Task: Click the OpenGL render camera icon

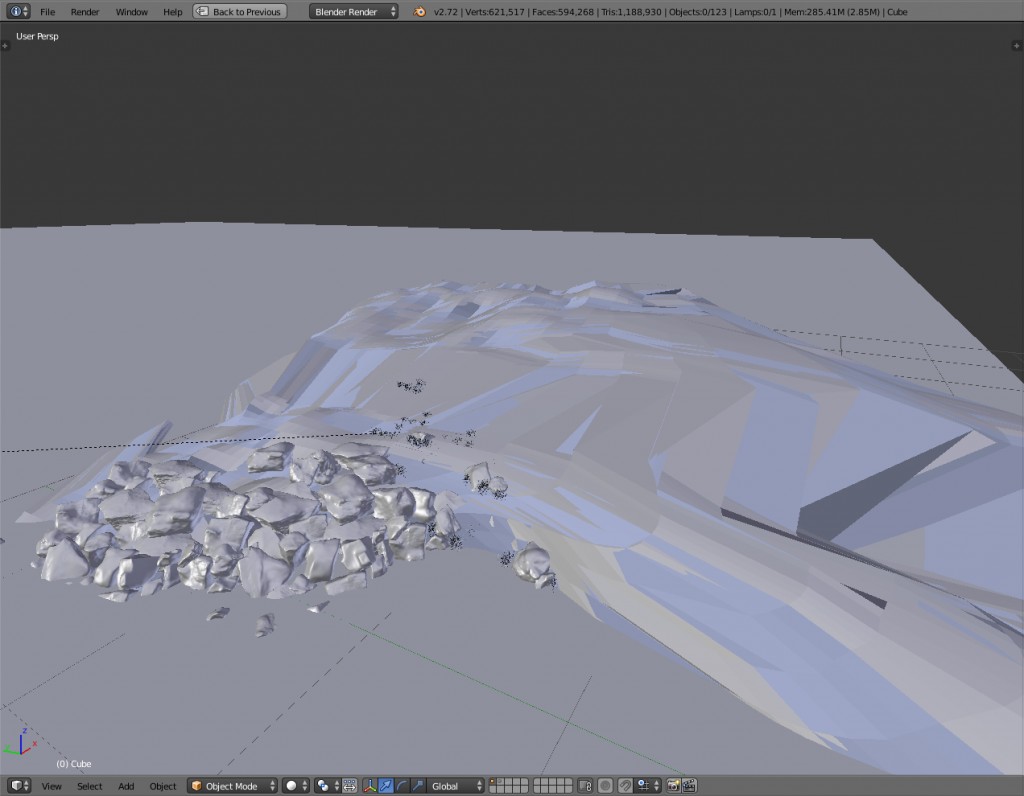Action: pos(673,786)
